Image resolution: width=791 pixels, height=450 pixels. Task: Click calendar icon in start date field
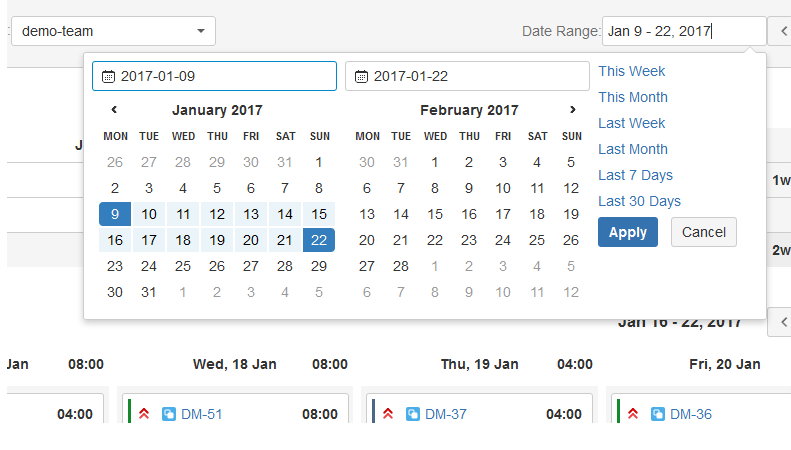[108, 76]
